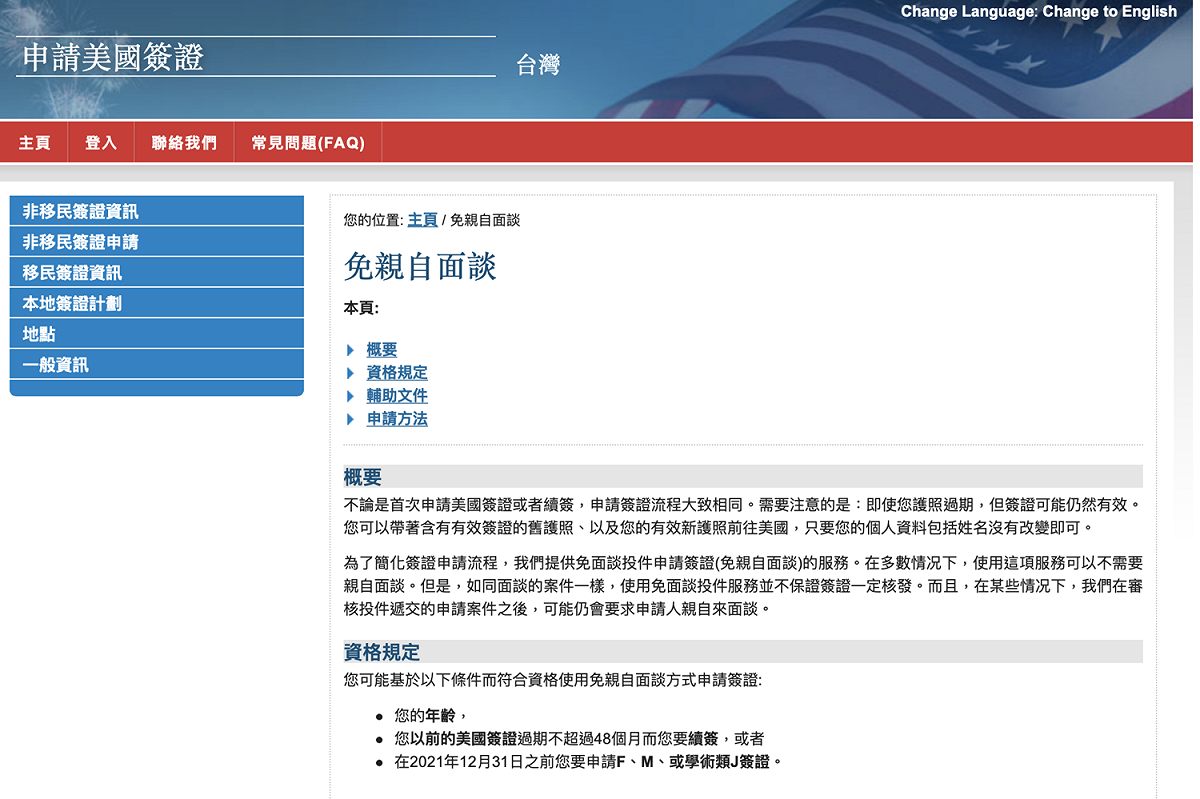The width and height of the screenshot is (1200, 799).
Task: Click the triangle bullet beside 輔助文件
Action: (351, 396)
